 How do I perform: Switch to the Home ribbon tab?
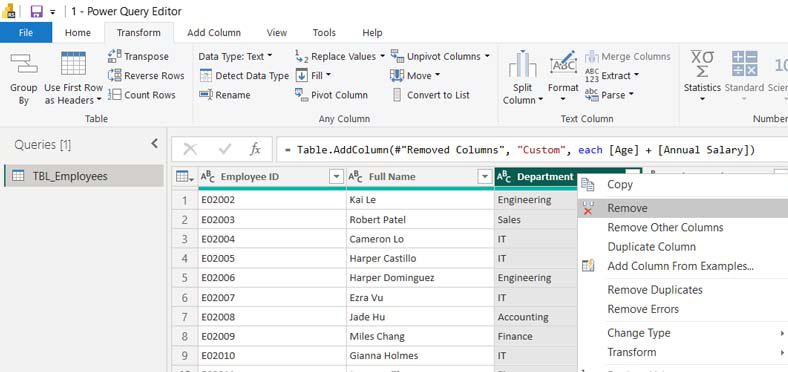pos(78,33)
